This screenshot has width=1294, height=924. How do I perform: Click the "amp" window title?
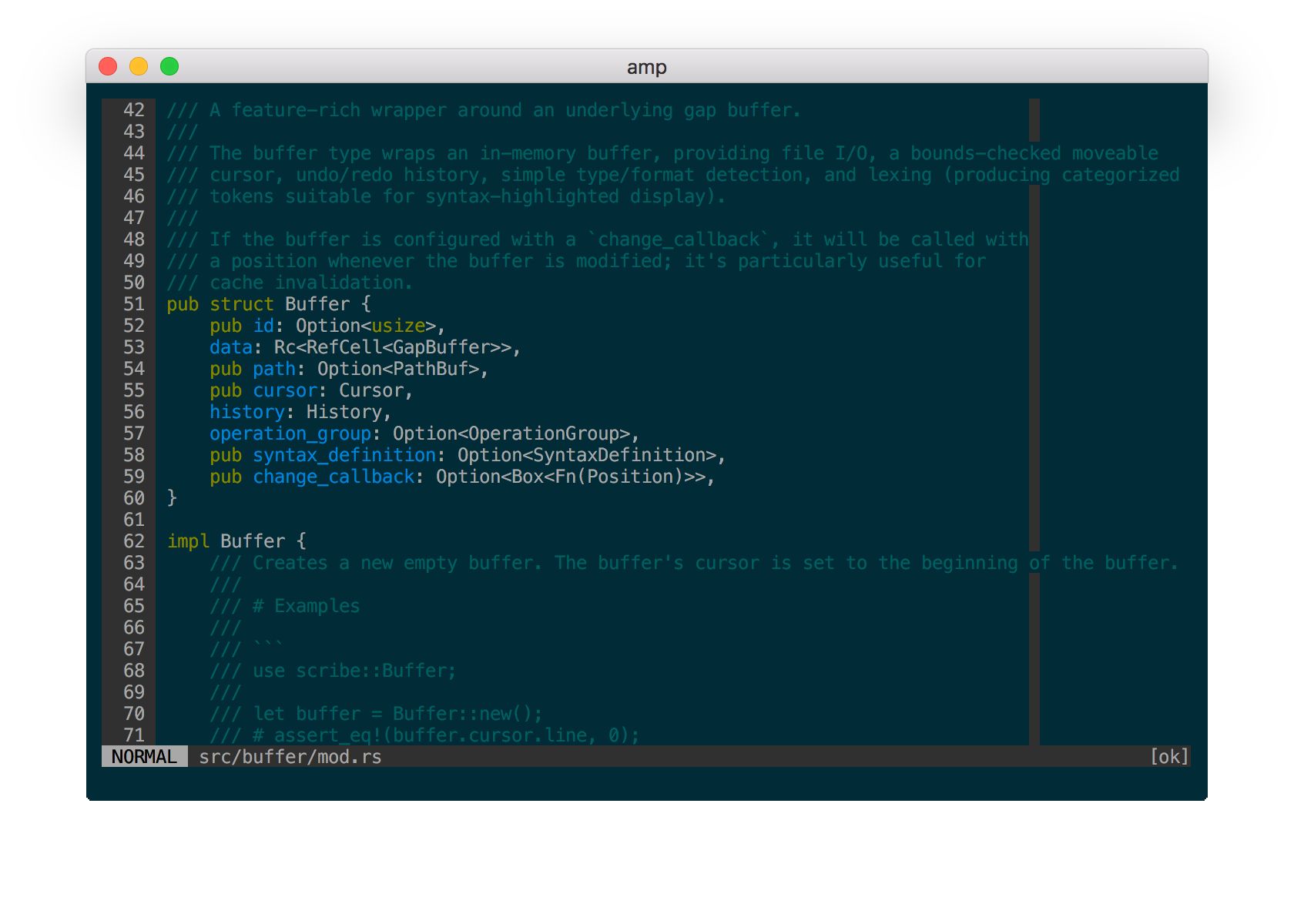(646, 68)
